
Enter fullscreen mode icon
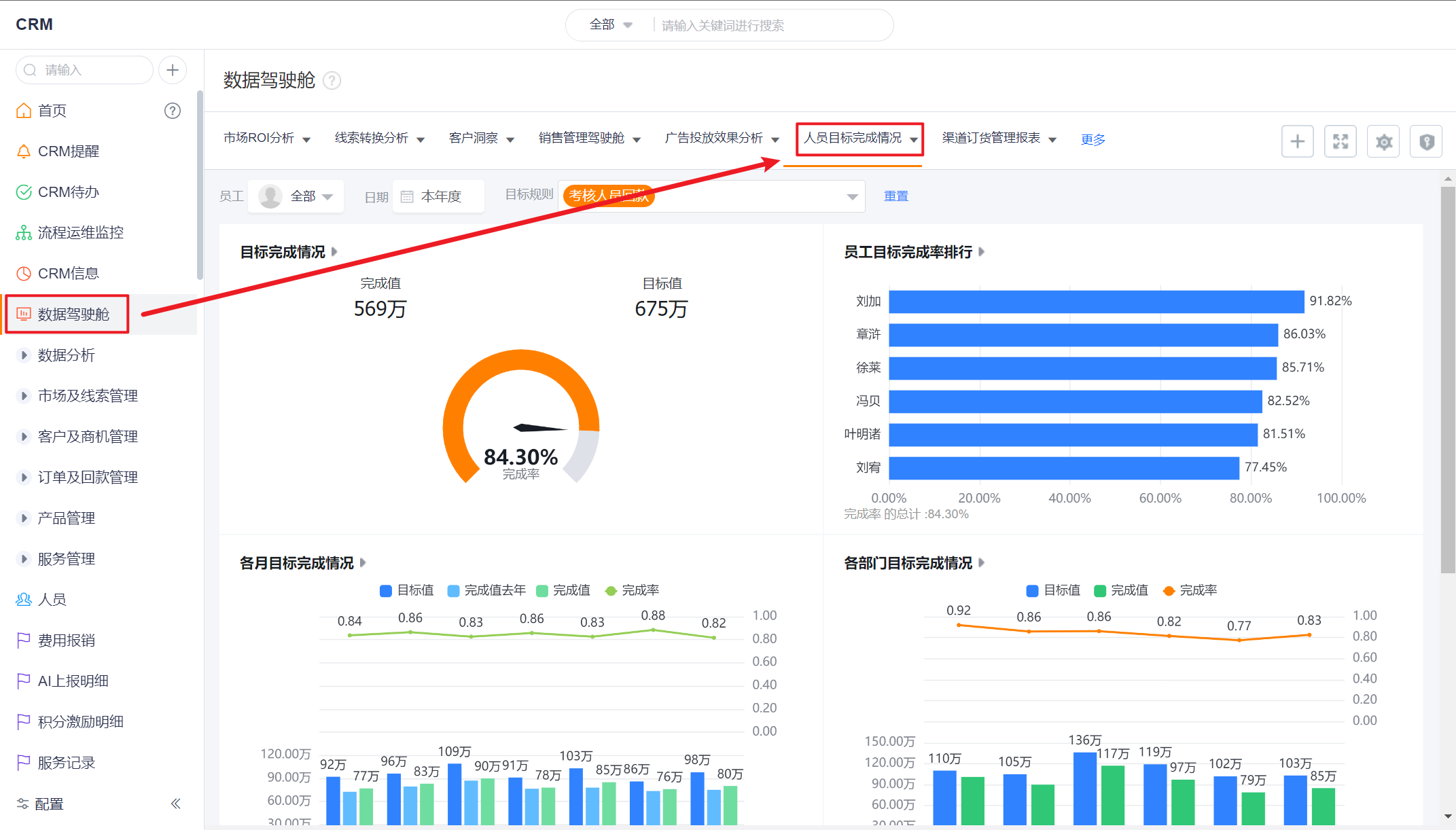pos(1340,141)
